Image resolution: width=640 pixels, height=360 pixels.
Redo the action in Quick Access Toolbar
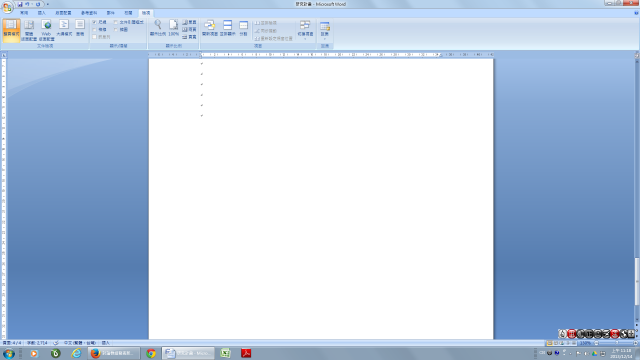(x=38, y=4)
